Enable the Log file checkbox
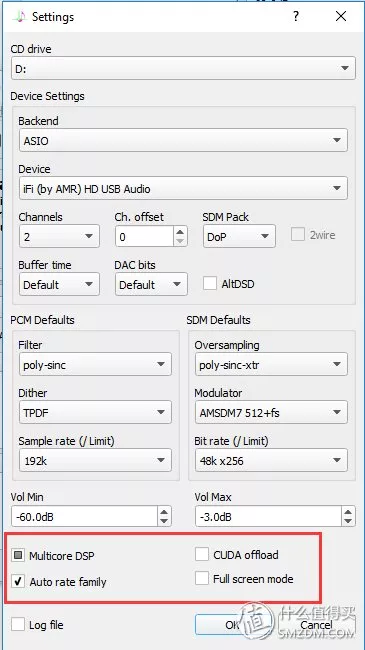The width and height of the screenshot is (365, 650). (18, 624)
